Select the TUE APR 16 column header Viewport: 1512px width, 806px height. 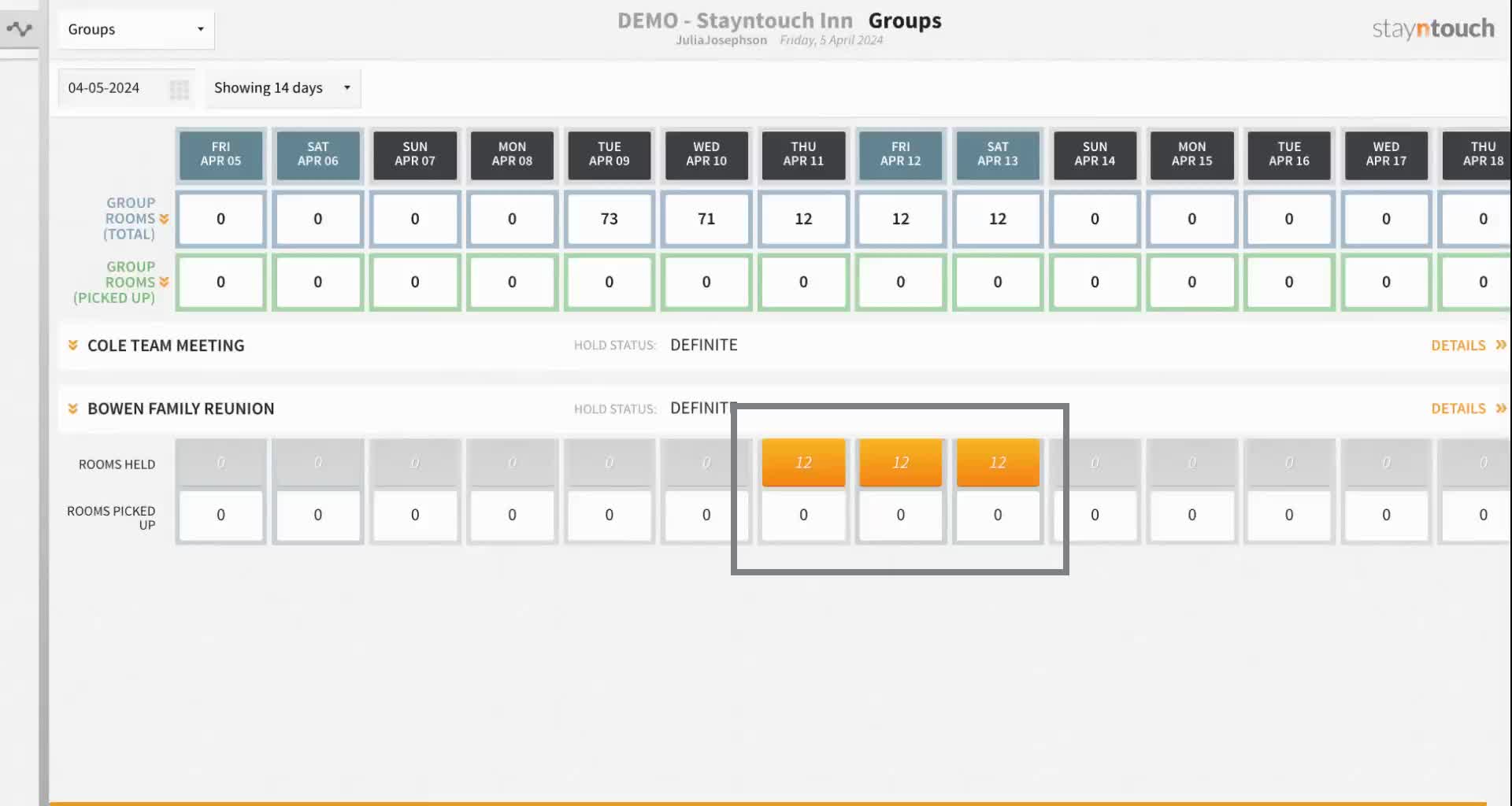click(x=1289, y=154)
